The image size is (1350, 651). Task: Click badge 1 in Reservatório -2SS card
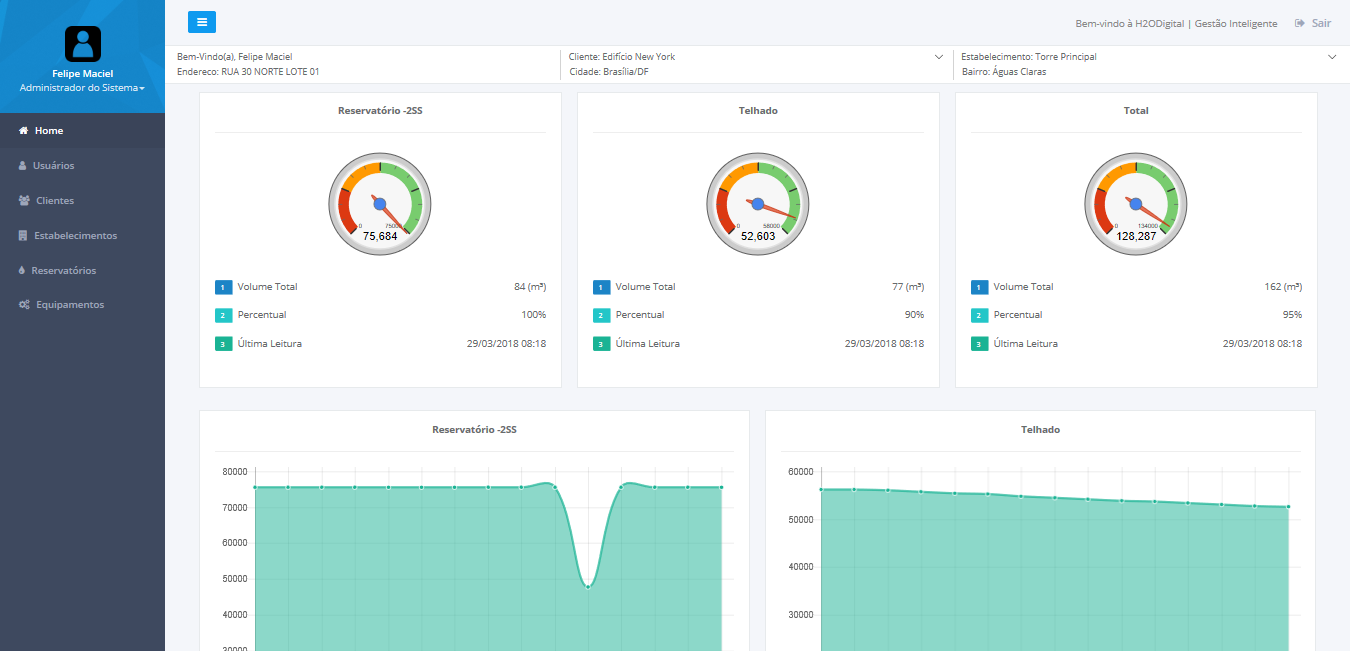point(223,288)
